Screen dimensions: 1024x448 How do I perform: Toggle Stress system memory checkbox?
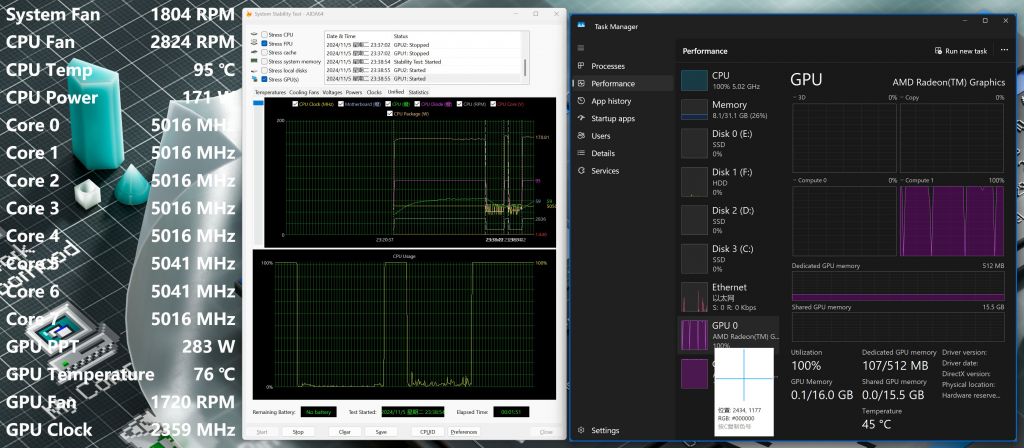pyautogui.click(x=264, y=61)
